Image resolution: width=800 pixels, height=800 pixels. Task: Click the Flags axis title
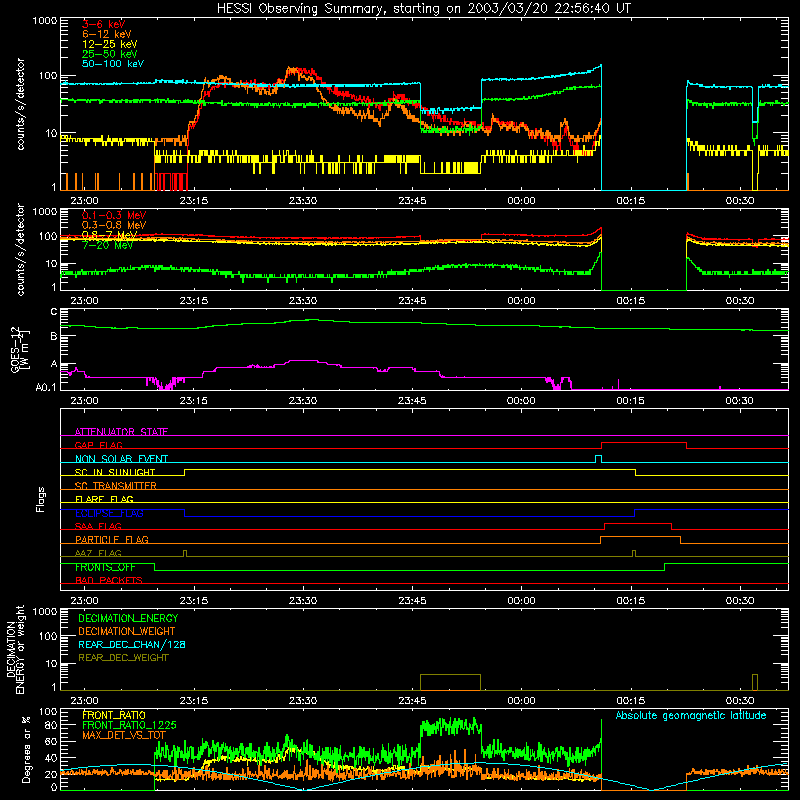(41, 499)
